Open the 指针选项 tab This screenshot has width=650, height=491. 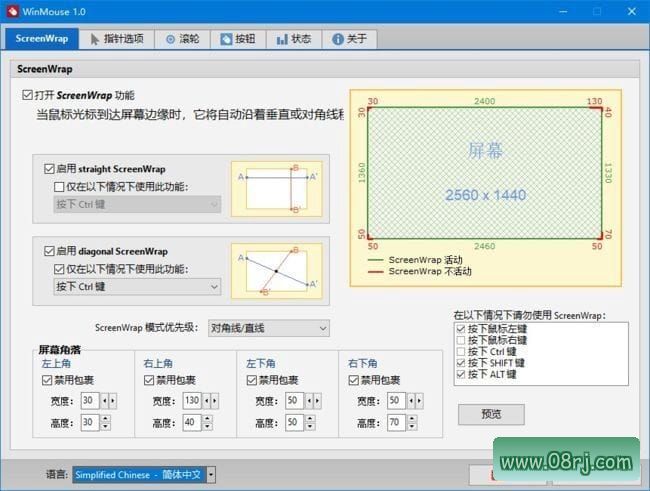coord(117,39)
